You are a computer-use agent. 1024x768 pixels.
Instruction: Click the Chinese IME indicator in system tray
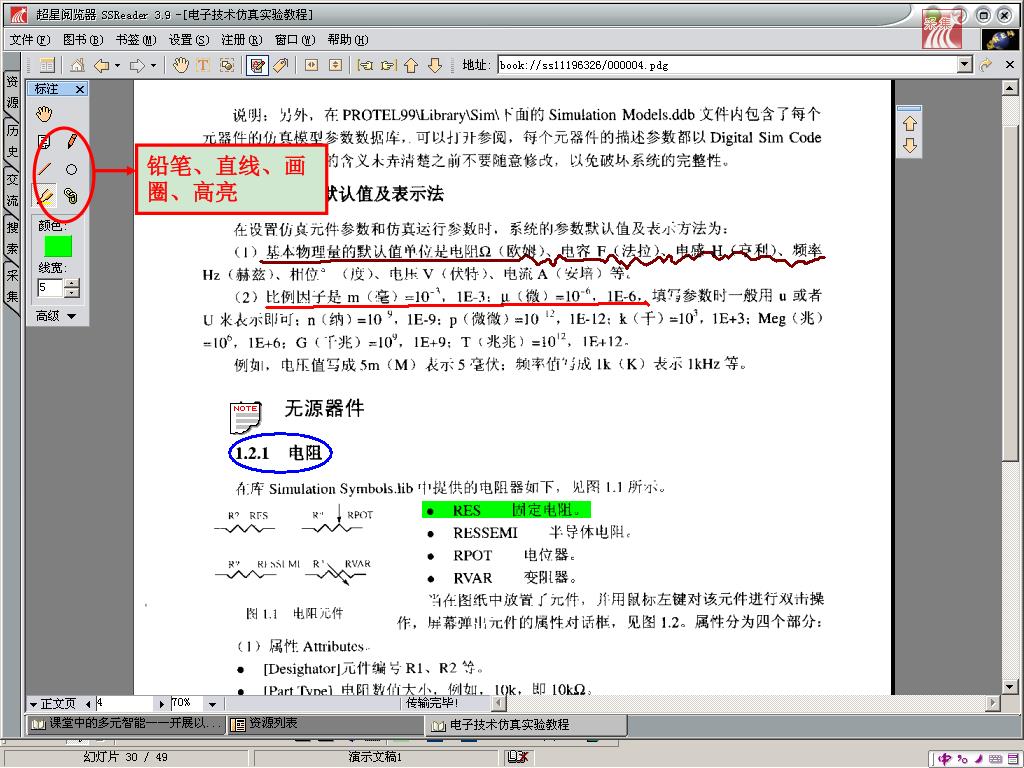click(944, 758)
